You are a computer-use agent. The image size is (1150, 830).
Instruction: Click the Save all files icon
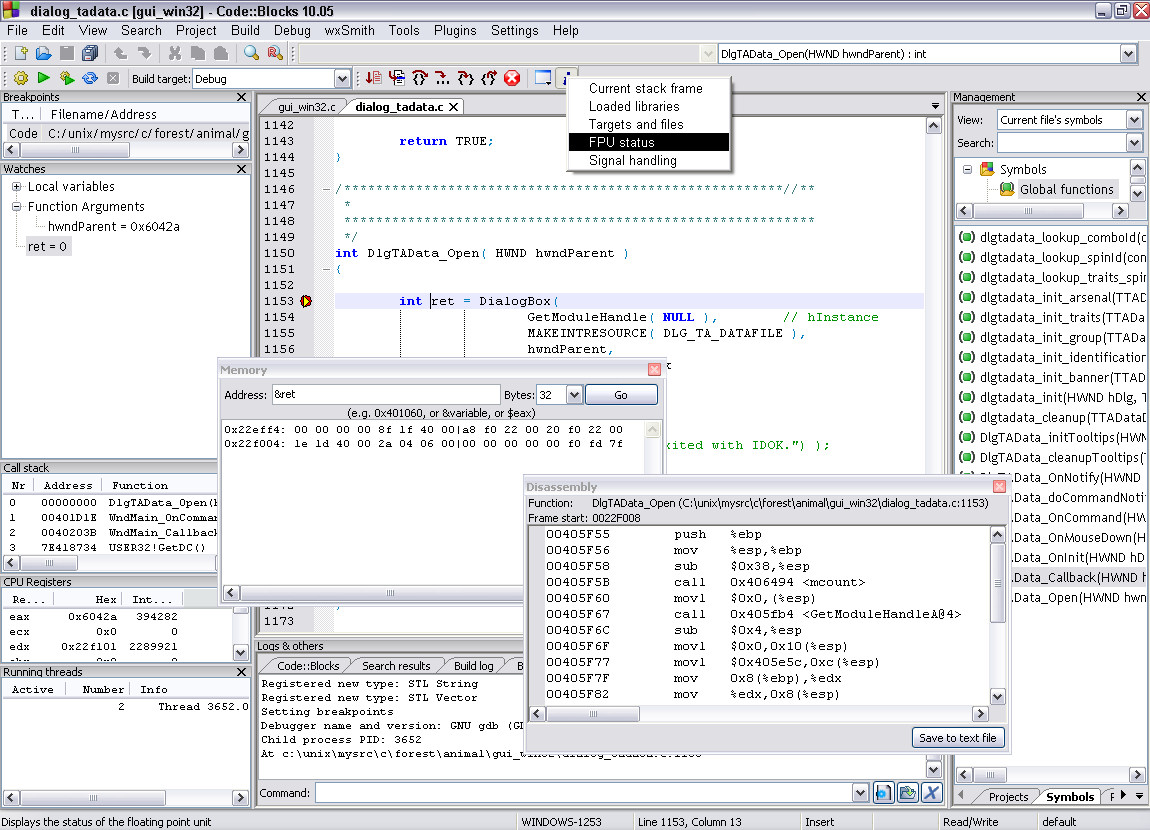pos(89,54)
